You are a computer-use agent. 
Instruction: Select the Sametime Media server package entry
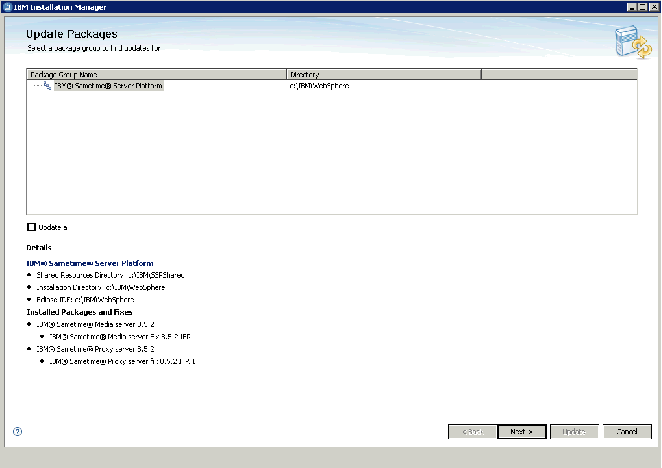coord(95,324)
